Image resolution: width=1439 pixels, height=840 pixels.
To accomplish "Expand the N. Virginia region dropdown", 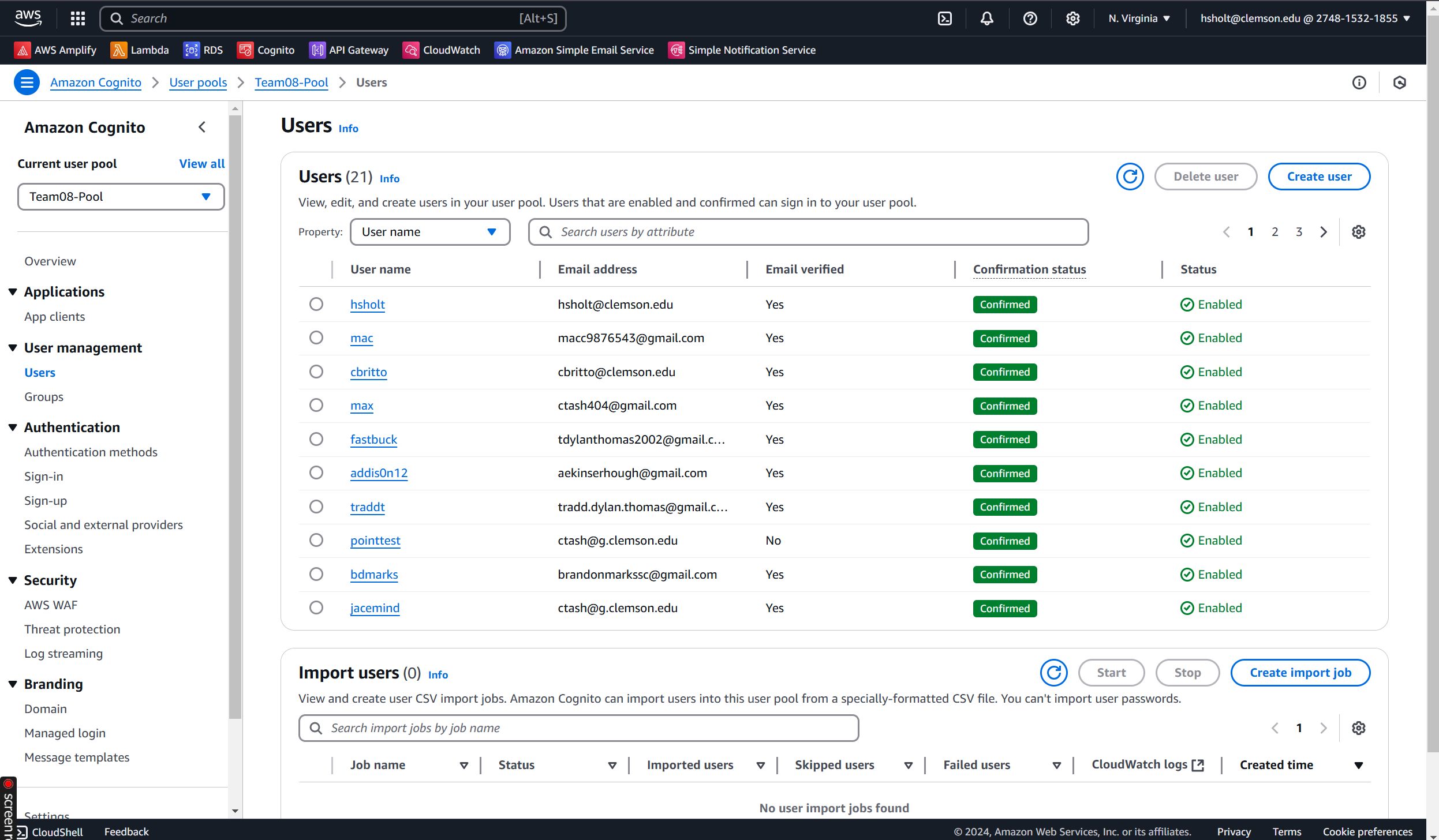I will (x=1140, y=18).
